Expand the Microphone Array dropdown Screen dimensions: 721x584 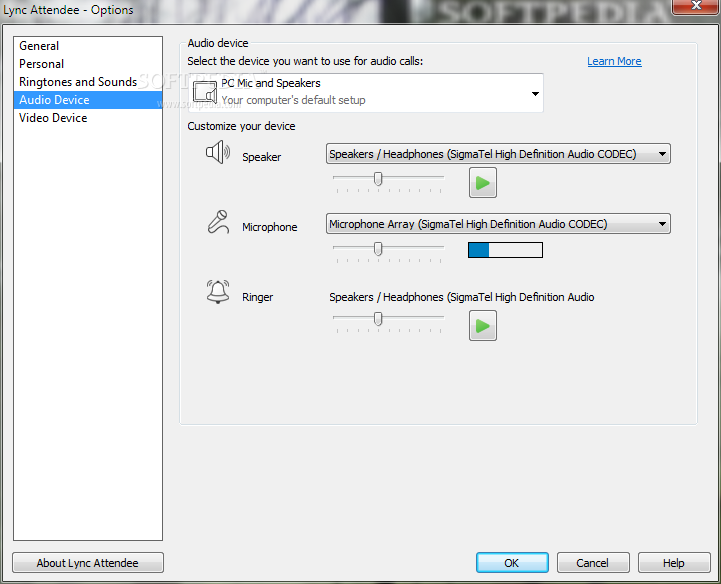click(x=498, y=224)
